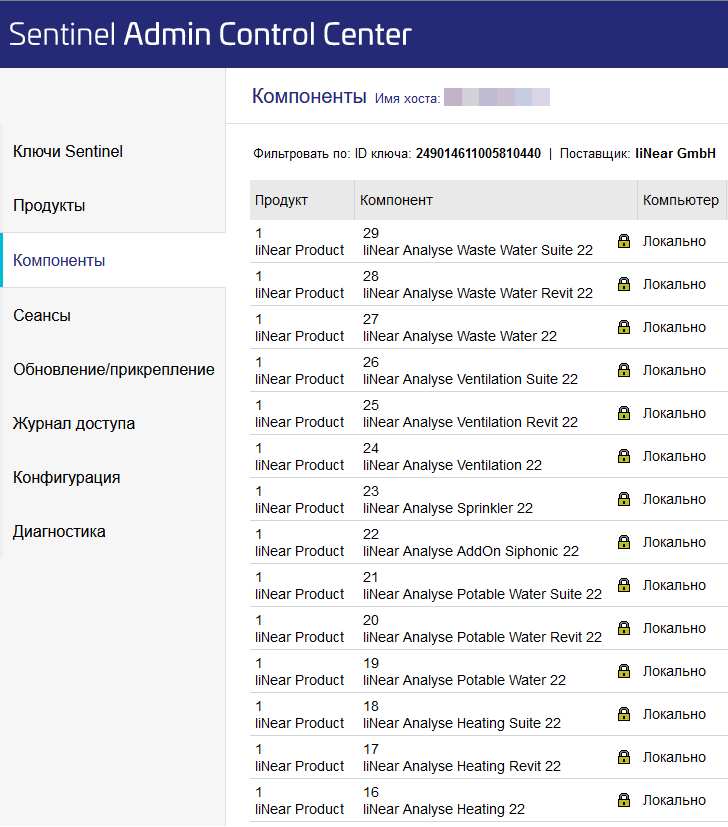
Task: Click Локально in the Heating 22 row
Action: click(x=674, y=800)
